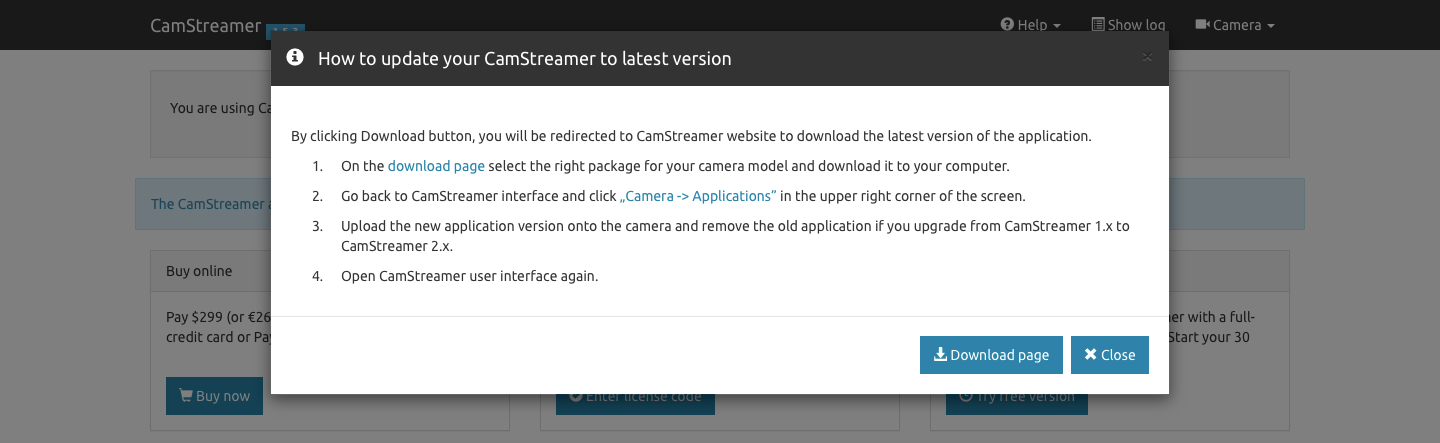
Task: Click the video camera icon in navbar
Action: coord(1202,25)
